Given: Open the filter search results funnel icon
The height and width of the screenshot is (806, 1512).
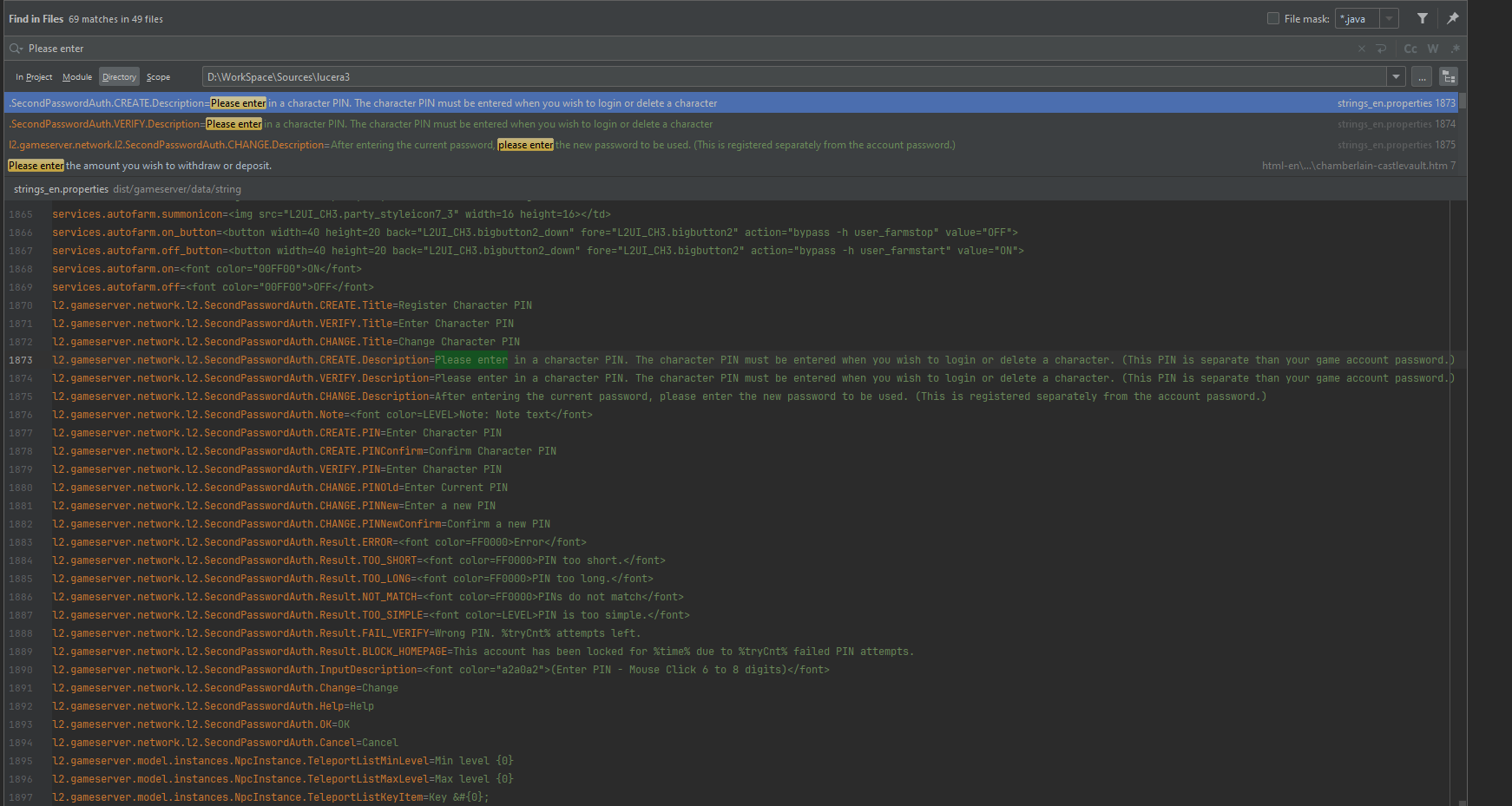Looking at the screenshot, I should (1423, 18).
